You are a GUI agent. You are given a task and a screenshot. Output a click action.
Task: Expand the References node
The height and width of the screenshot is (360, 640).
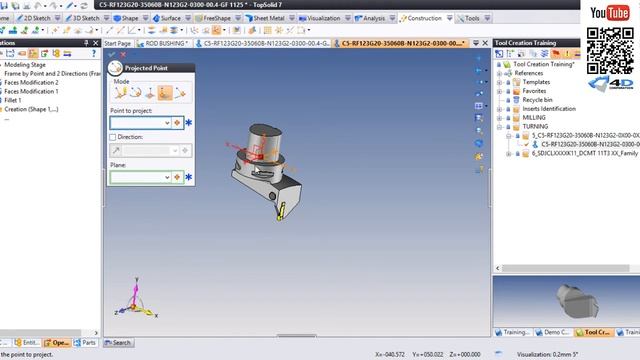tap(499, 73)
